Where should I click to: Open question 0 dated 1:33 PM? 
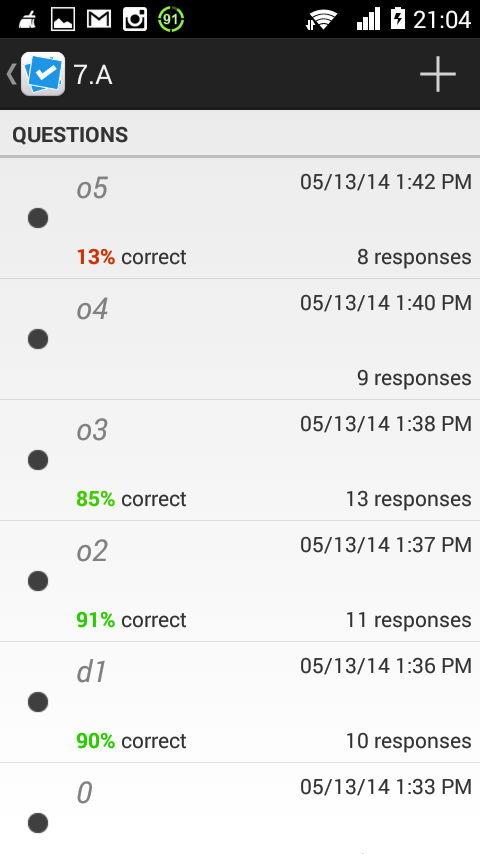(240, 809)
